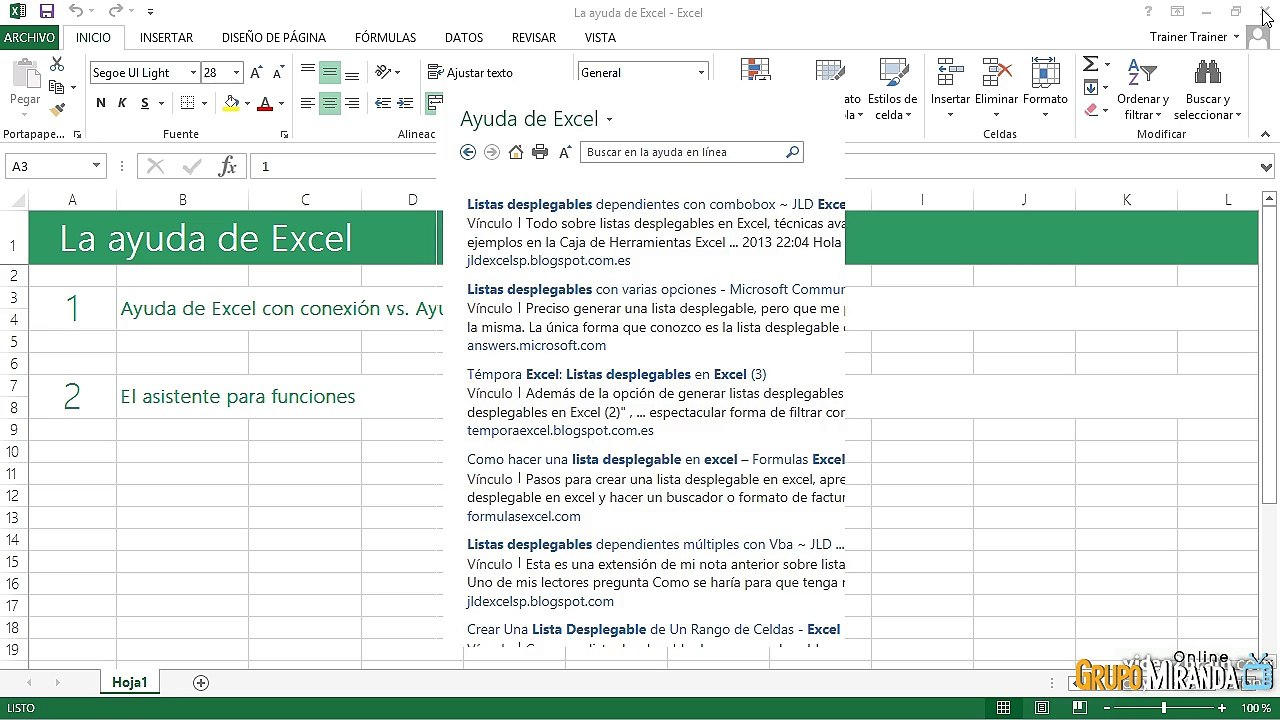Toggle align text left
Image resolution: width=1280 pixels, height=720 pixels.
pos(308,103)
